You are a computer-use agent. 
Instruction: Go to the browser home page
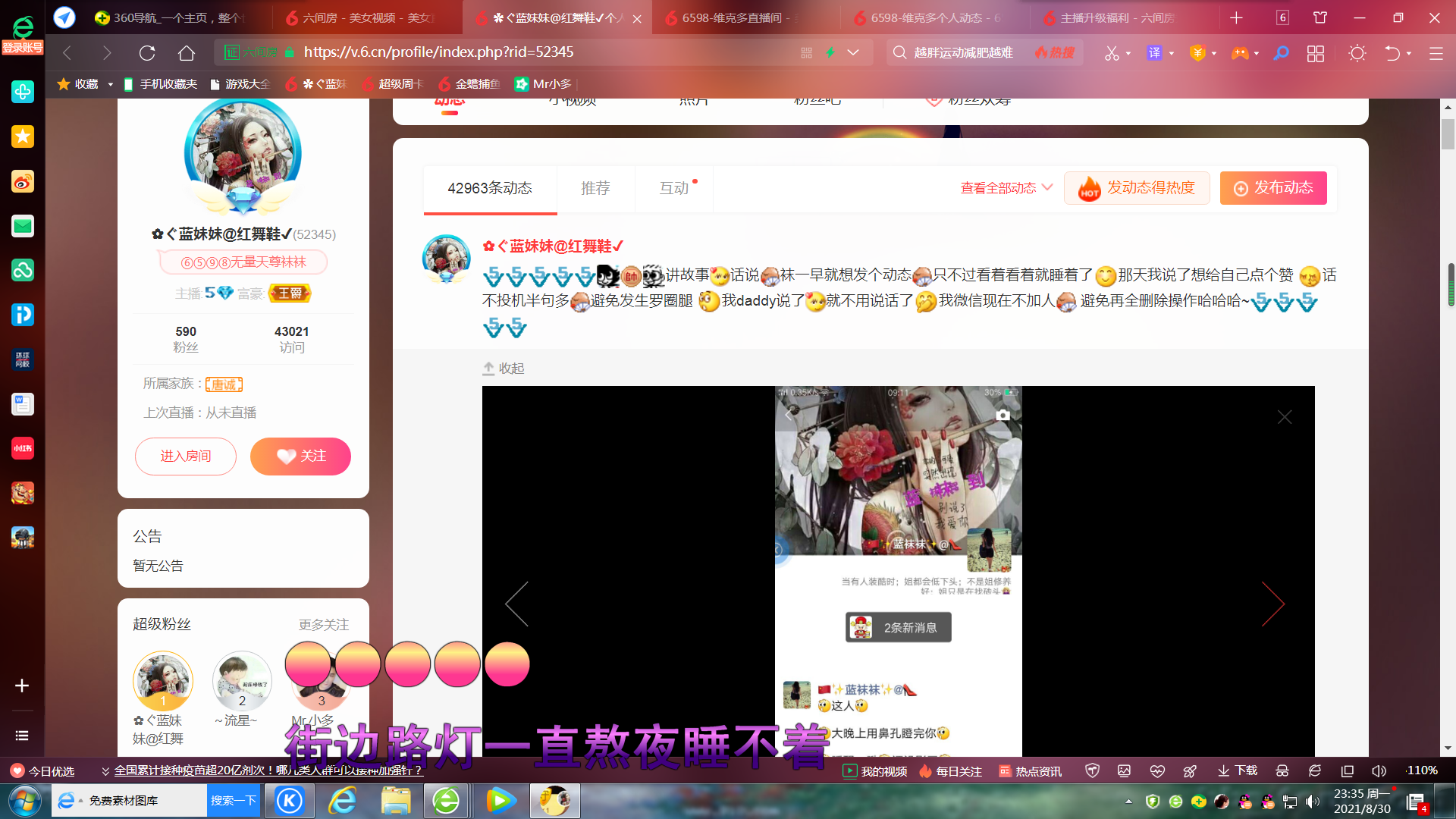pyautogui.click(x=187, y=52)
